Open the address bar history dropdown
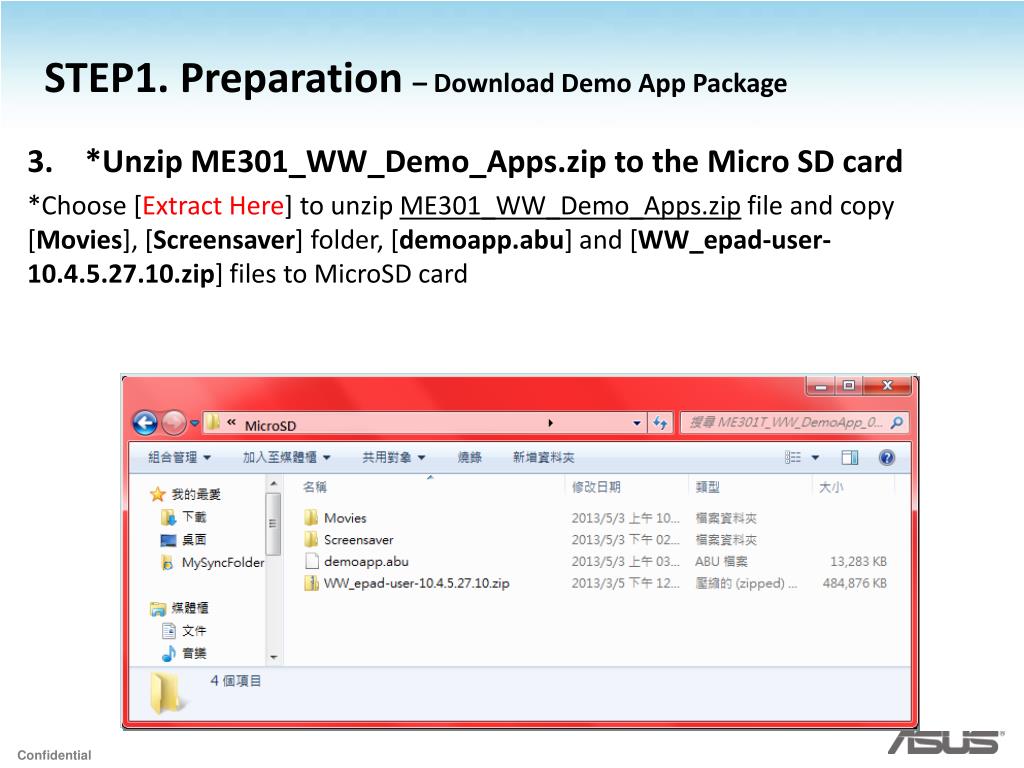 pos(637,423)
